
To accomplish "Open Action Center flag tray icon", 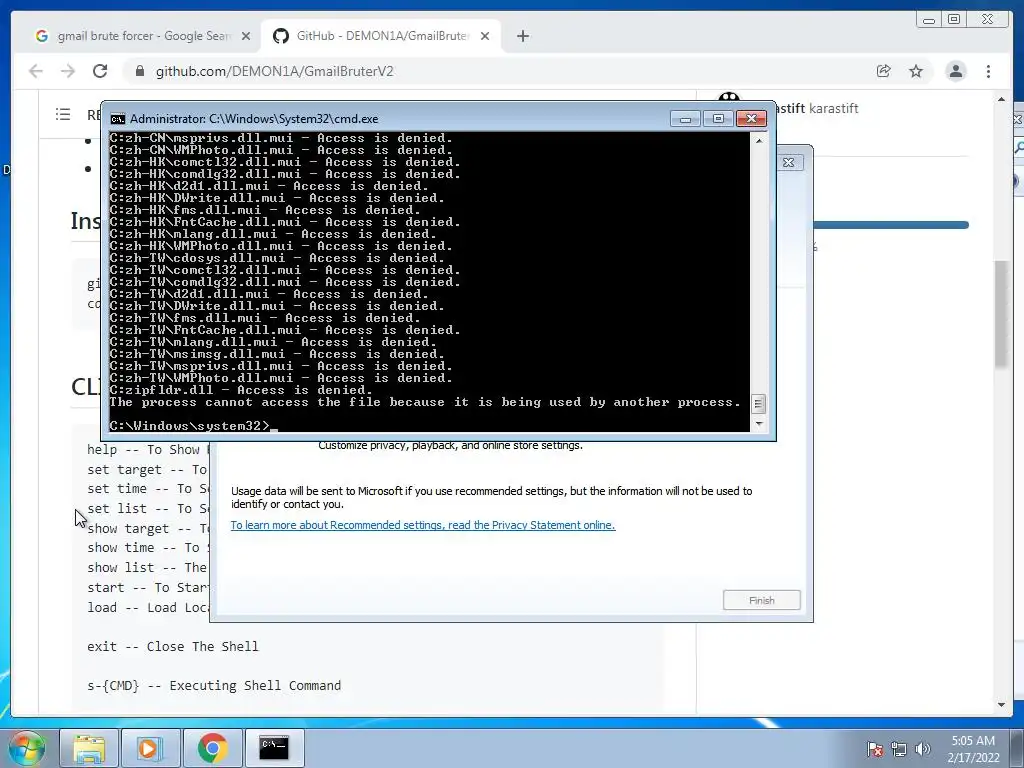I will (874, 749).
